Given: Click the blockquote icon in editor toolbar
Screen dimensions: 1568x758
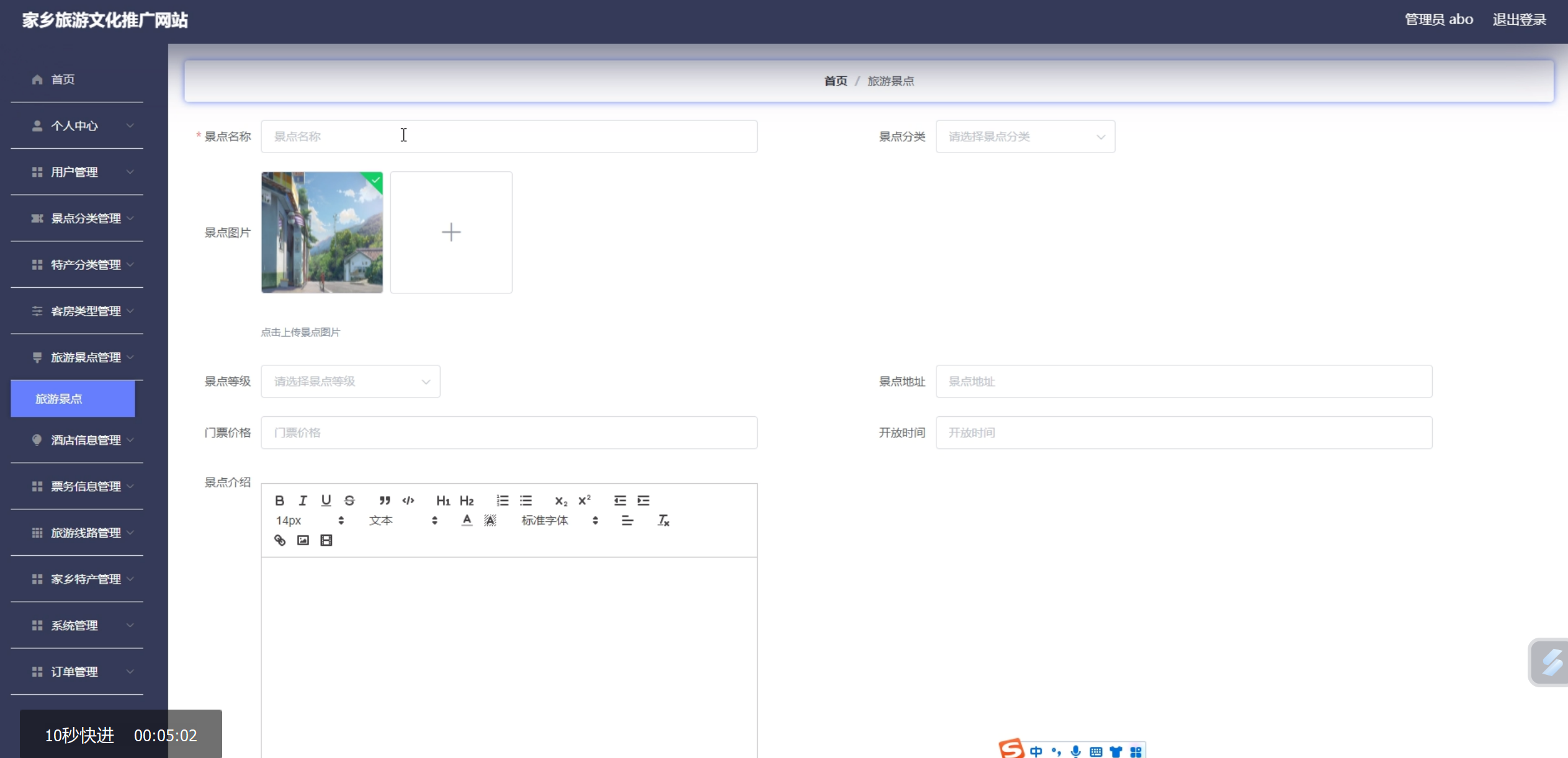Looking at the screenshot, I should click(385, 501).
